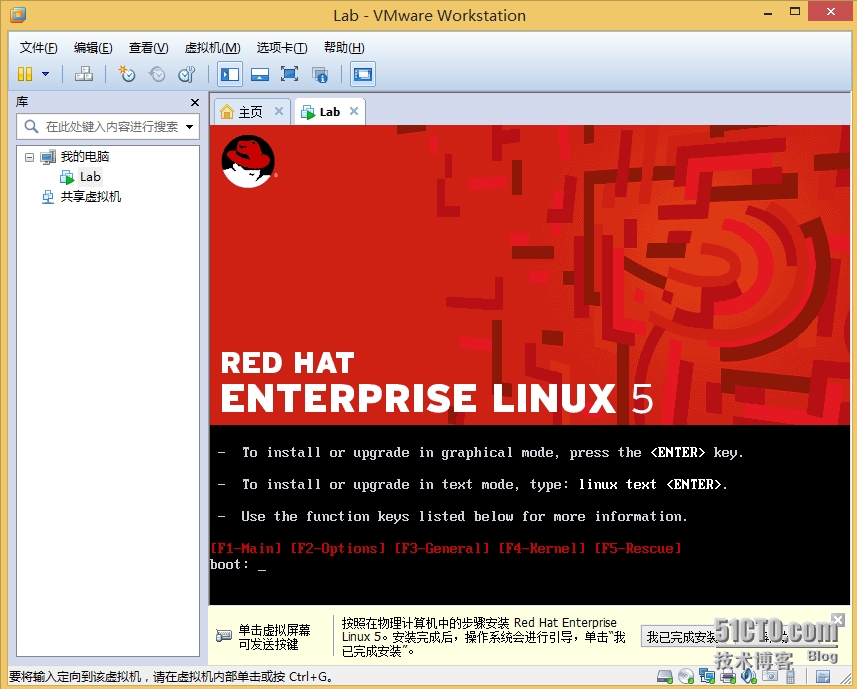This screenshot has width=857, height=689.
Task: Click the printer status icon
Action: tap(728, 677)
